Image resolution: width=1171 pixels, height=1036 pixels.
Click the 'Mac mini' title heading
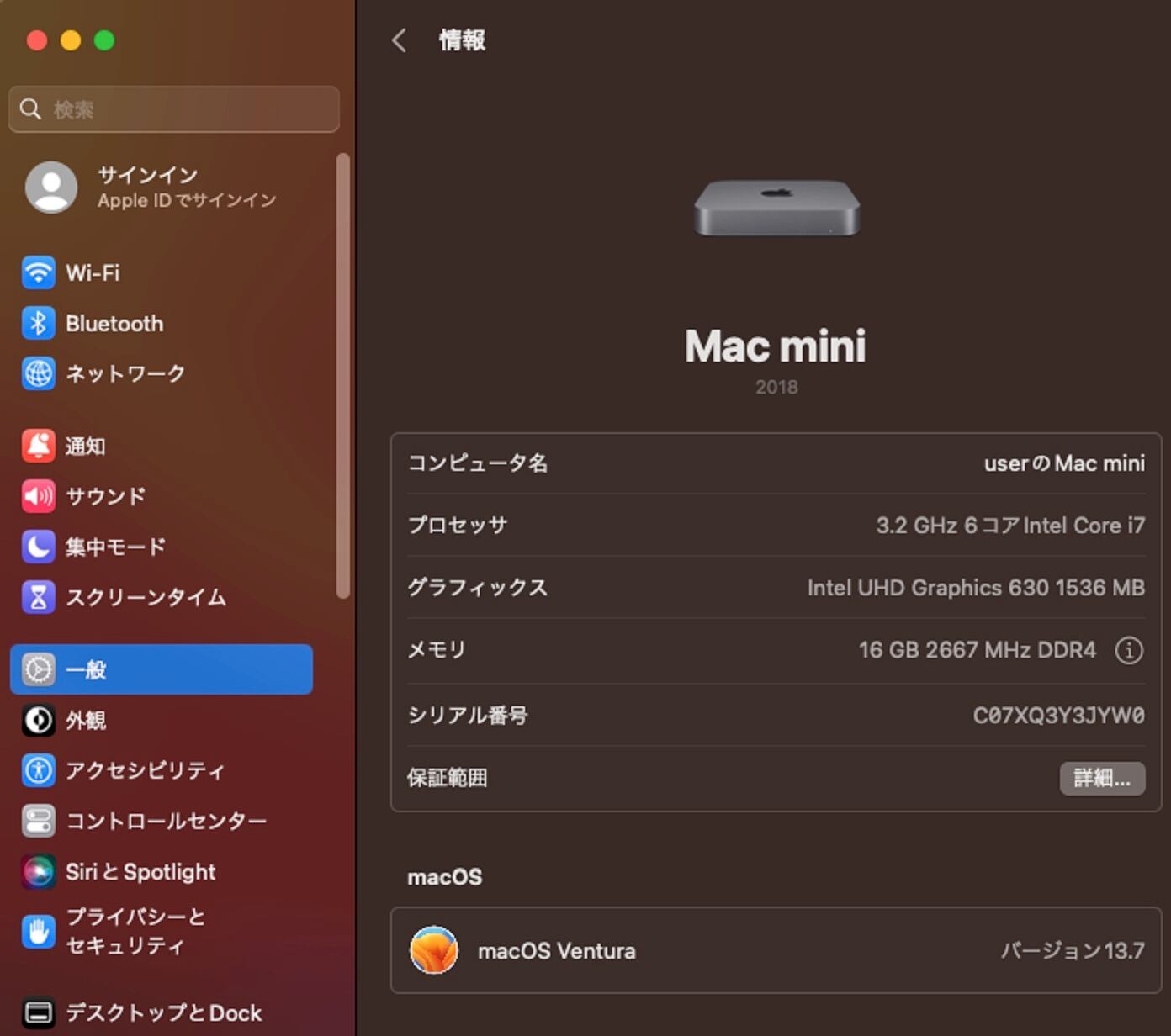(x=776, y=346)
